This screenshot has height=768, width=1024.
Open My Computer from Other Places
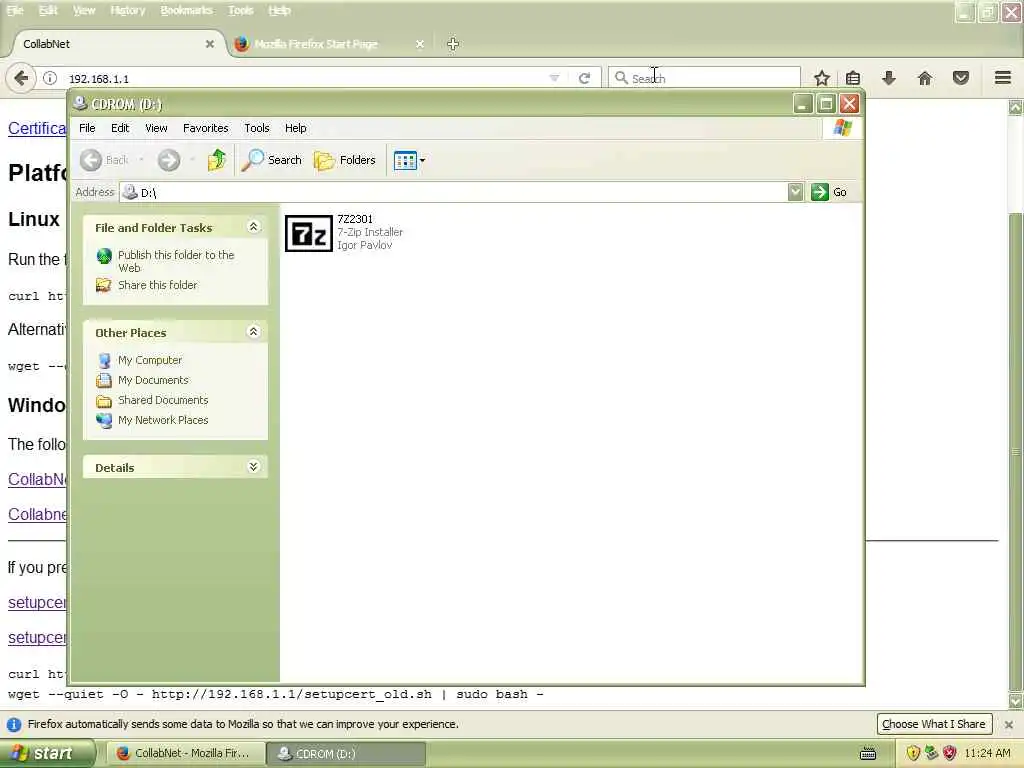pyautogui.click(x=150, y=360)
